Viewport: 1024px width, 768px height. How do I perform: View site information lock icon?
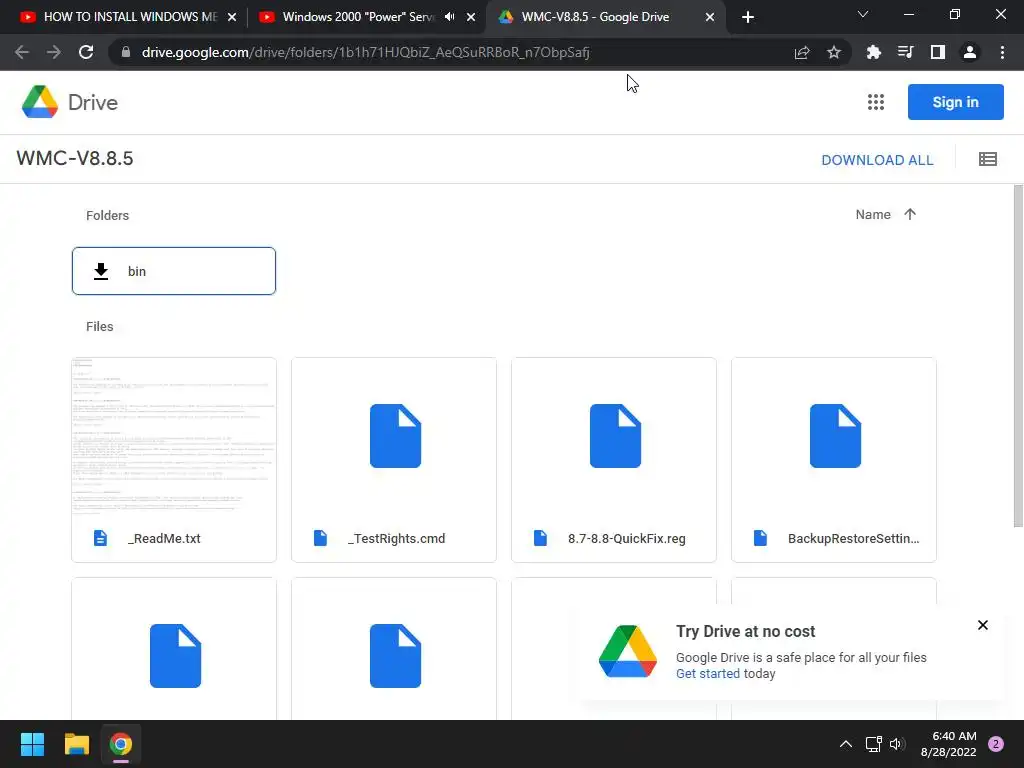coord(126,52)
